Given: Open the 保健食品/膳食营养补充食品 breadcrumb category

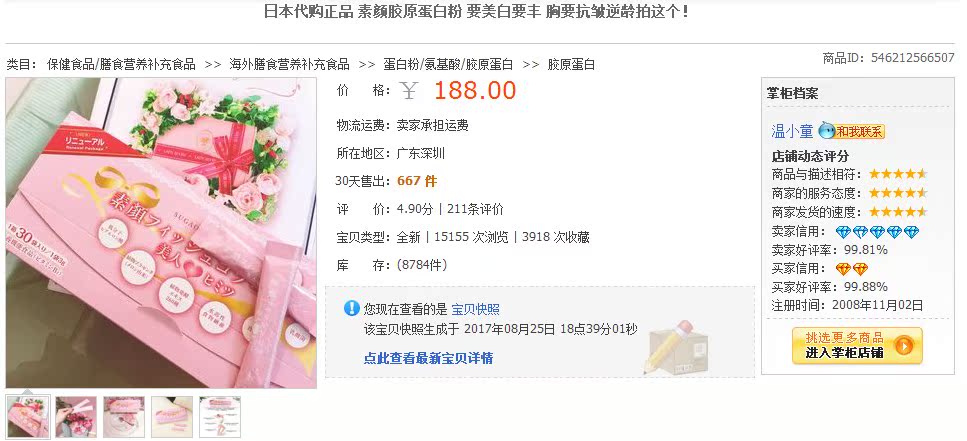Looking at the screenshot, I should tap(121, 64).
